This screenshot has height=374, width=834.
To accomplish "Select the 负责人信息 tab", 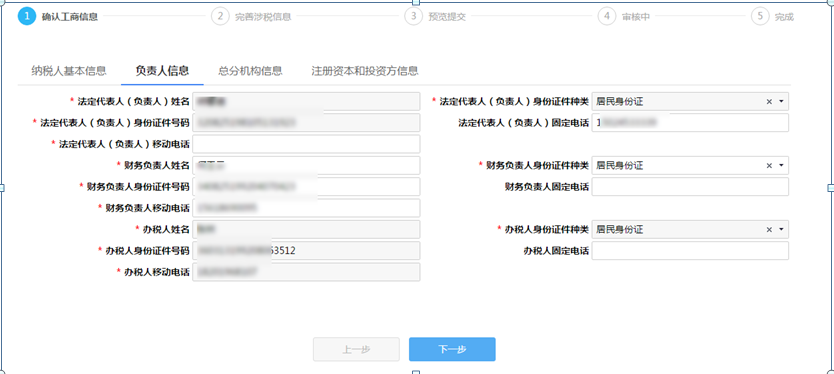I will pyautogui.click(x=162, y=71).
